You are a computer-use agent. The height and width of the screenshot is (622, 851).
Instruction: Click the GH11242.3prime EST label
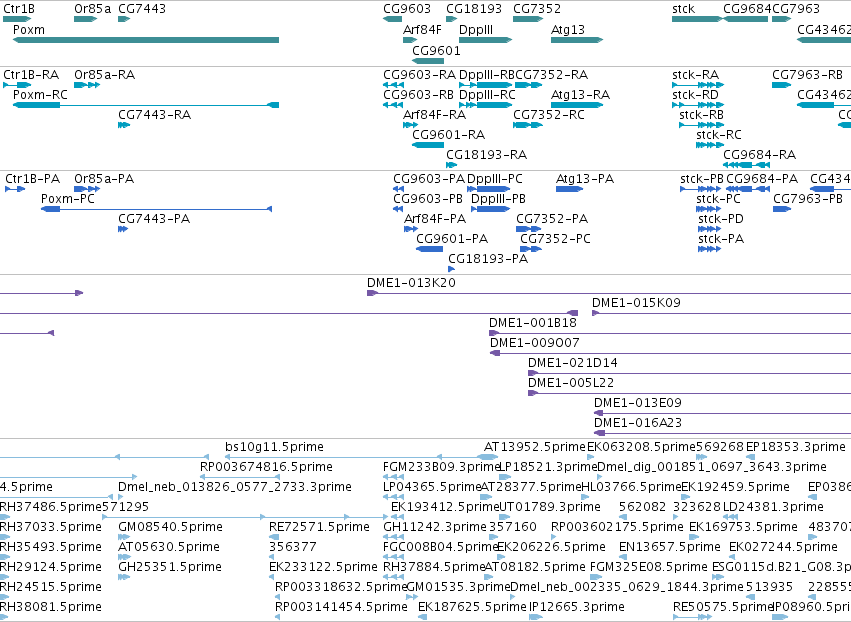coord(435,528)
